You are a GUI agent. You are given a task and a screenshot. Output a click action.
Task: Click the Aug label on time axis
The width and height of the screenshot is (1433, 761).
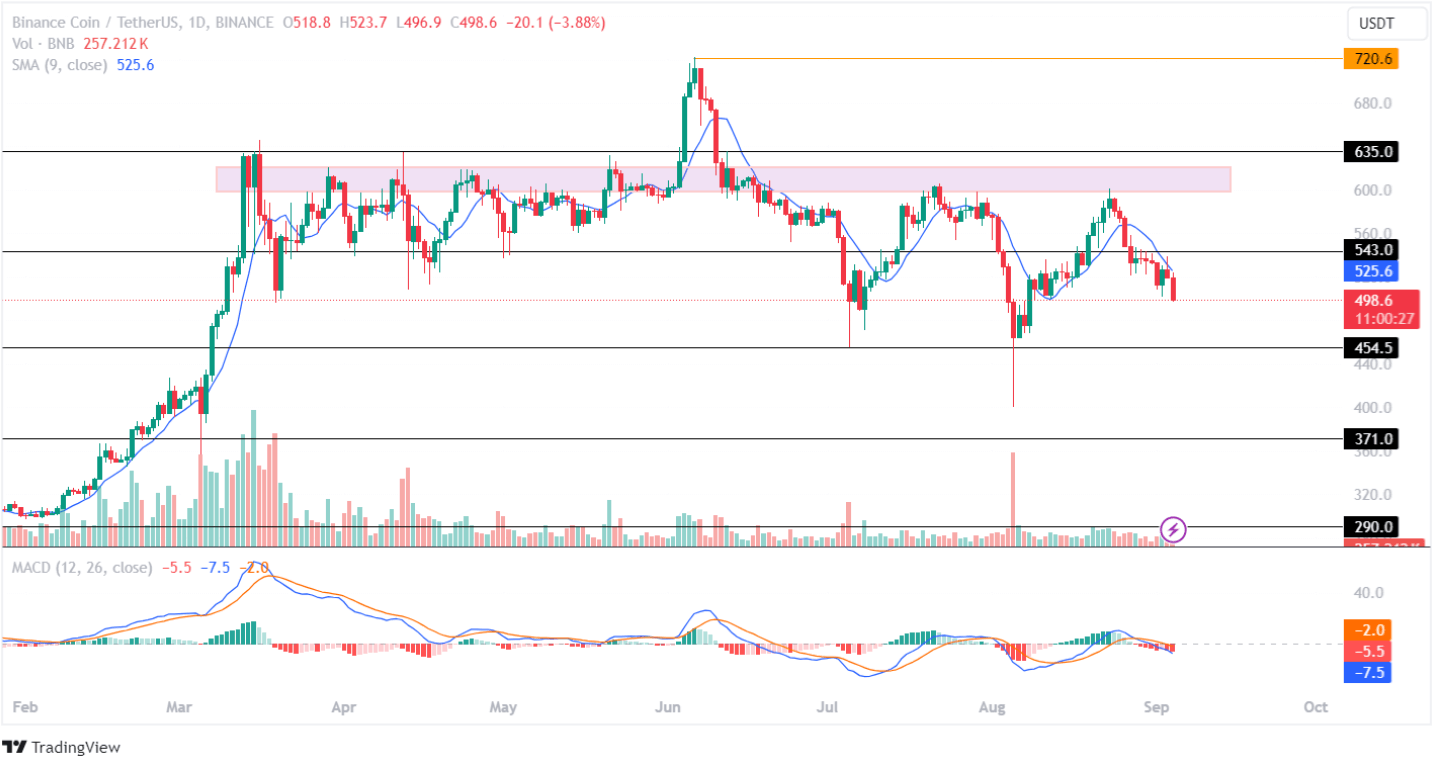point(992,707)
